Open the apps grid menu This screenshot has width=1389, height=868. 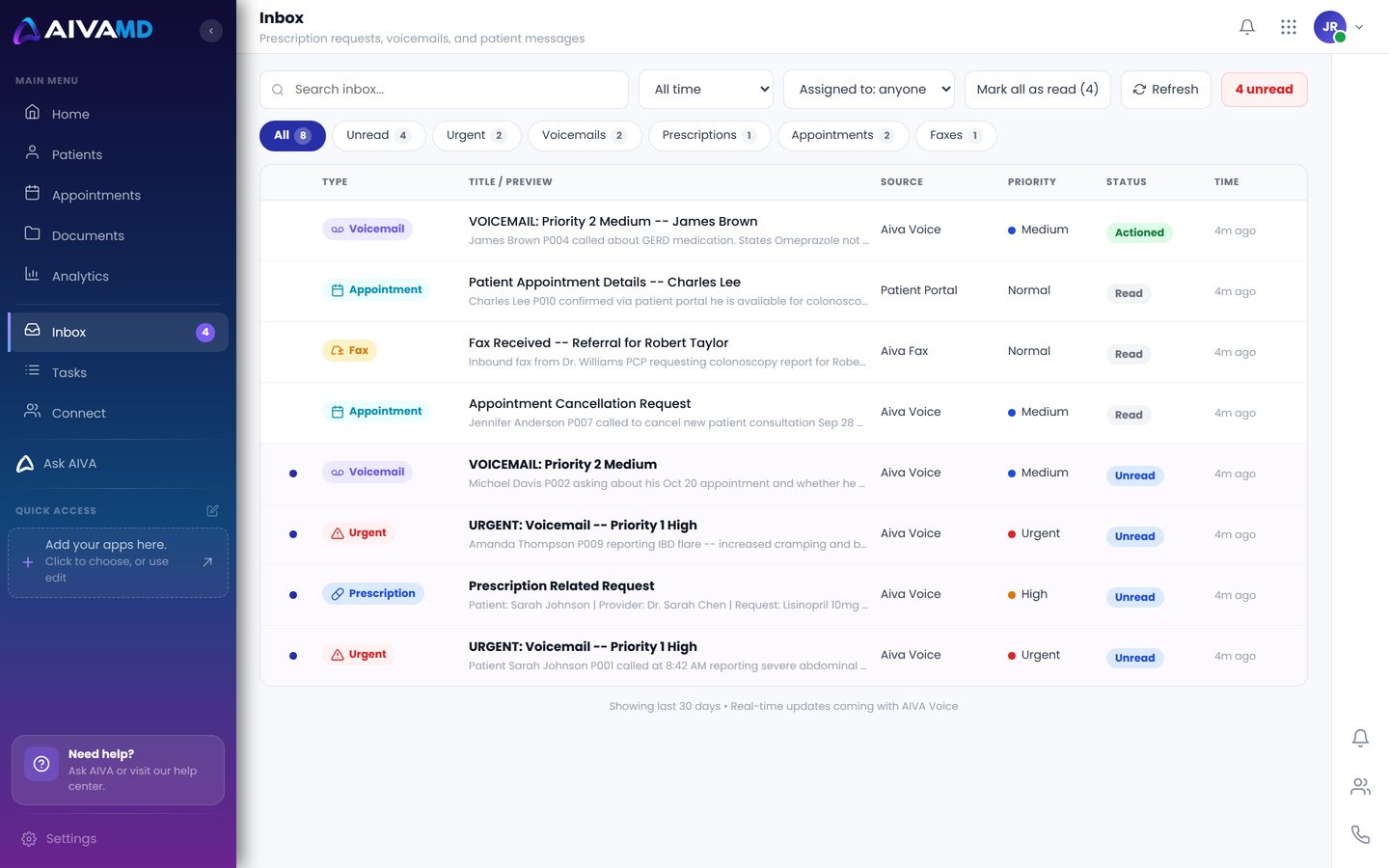click(1289, 27)
